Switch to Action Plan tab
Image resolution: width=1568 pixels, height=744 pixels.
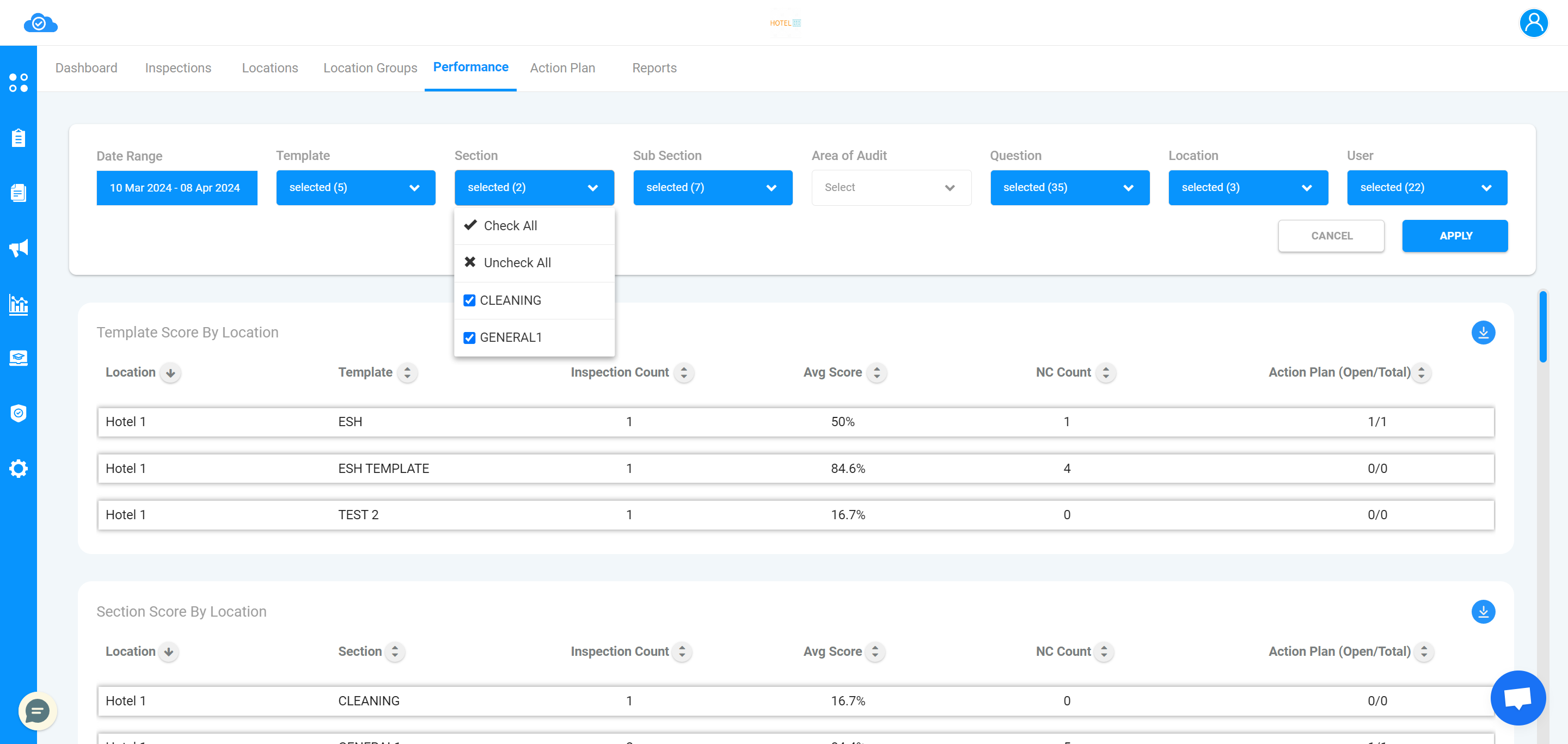click(x=563, y=67)
